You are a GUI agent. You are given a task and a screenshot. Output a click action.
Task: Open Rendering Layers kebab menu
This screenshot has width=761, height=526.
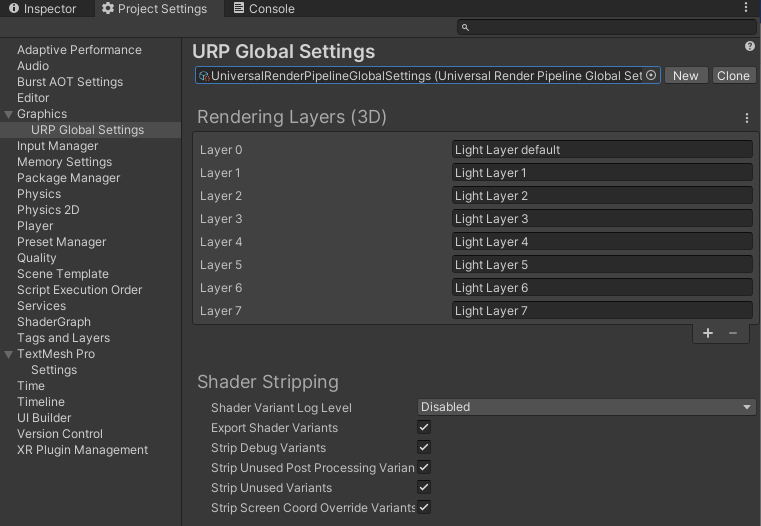pyautogui.click(x=747, y=118)
